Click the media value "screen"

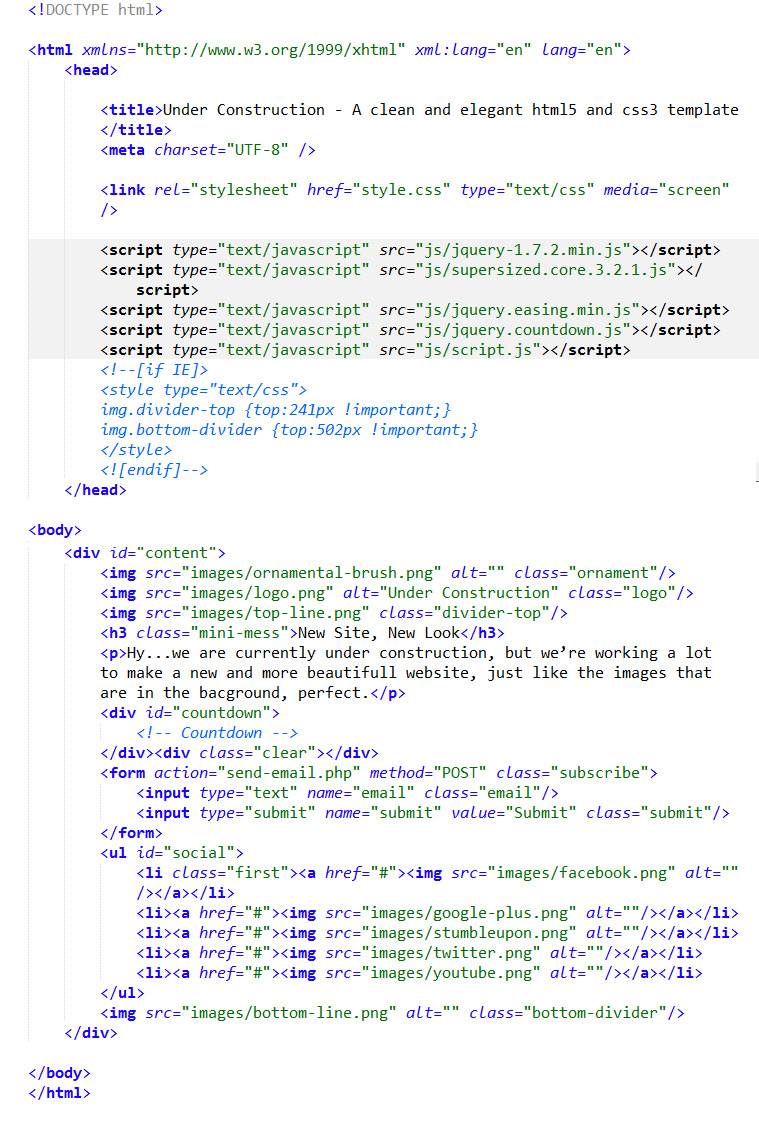[694, 190]
